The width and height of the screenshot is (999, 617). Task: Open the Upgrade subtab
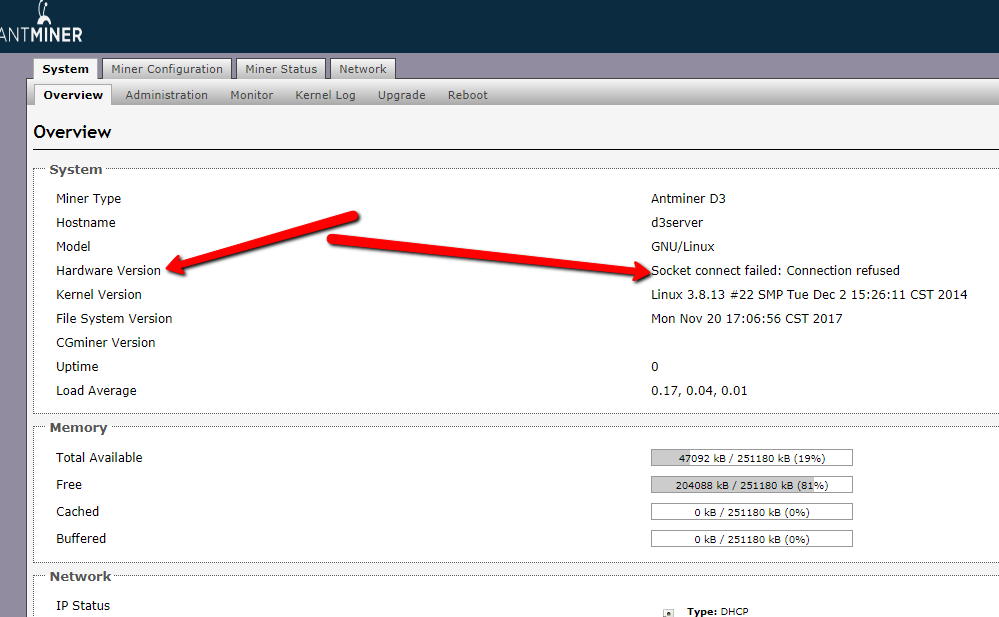click(401, 95)
